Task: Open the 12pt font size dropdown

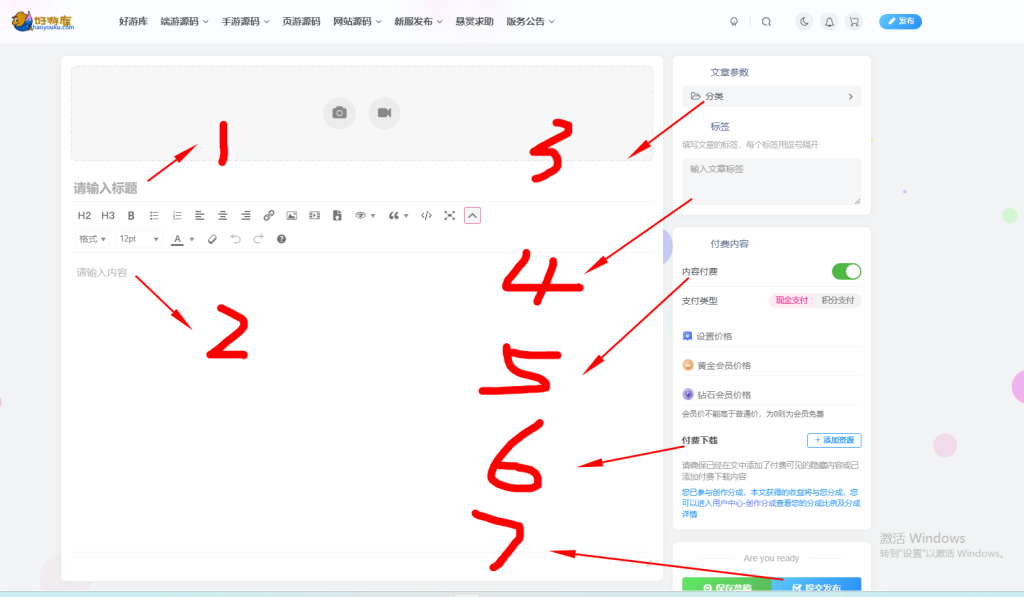Action: 139,239
